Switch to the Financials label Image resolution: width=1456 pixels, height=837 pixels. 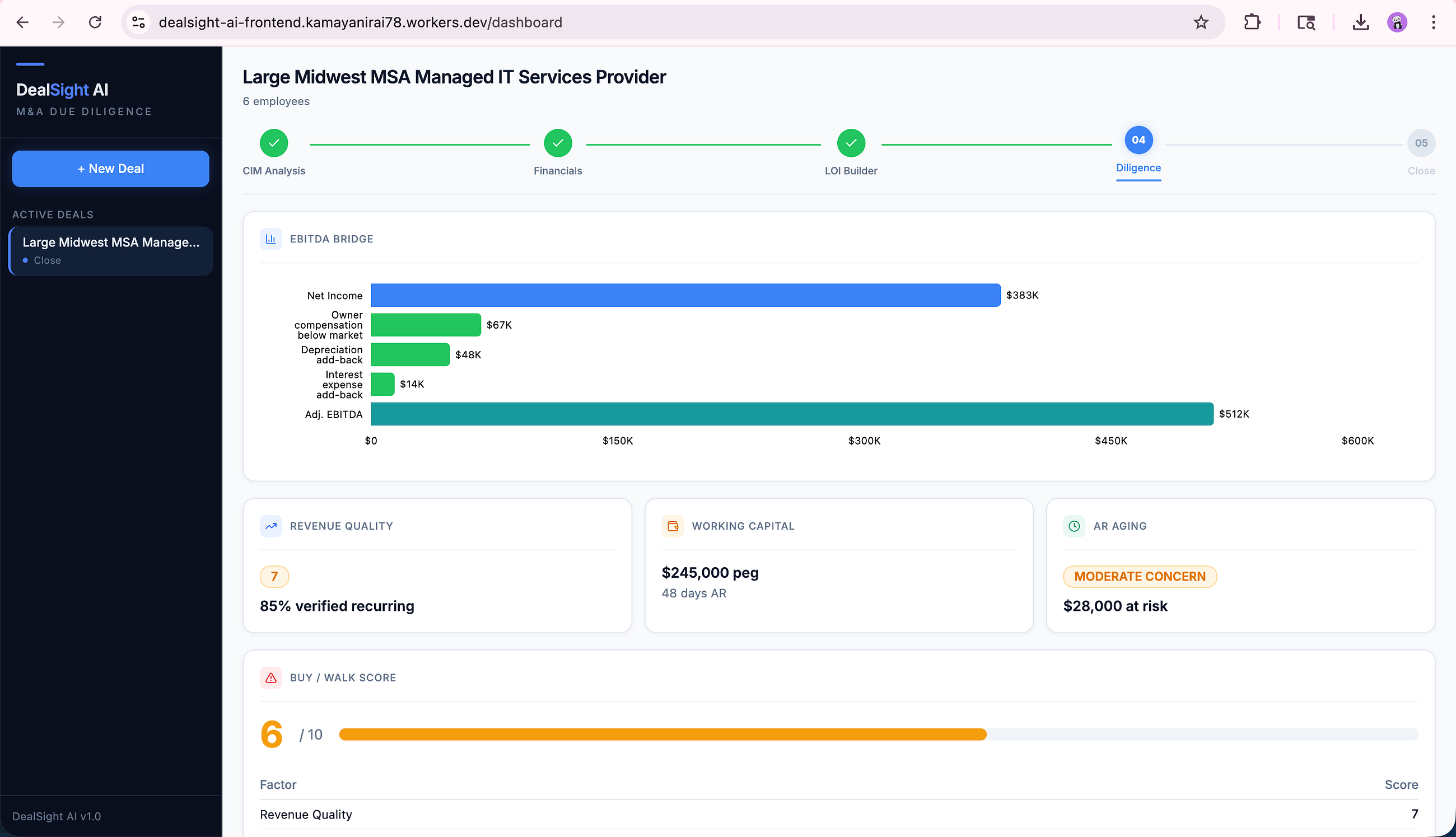(558, 171)
